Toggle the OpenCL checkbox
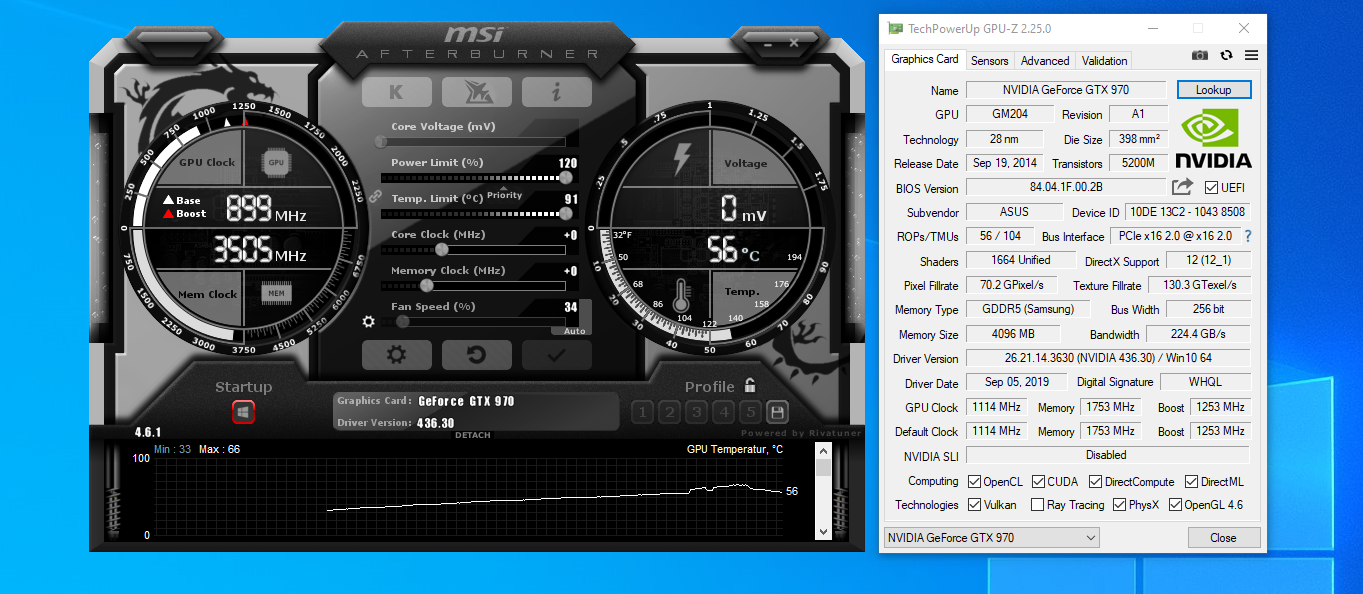The height and width of the screenshot is (594, 1363). point(975,482)
